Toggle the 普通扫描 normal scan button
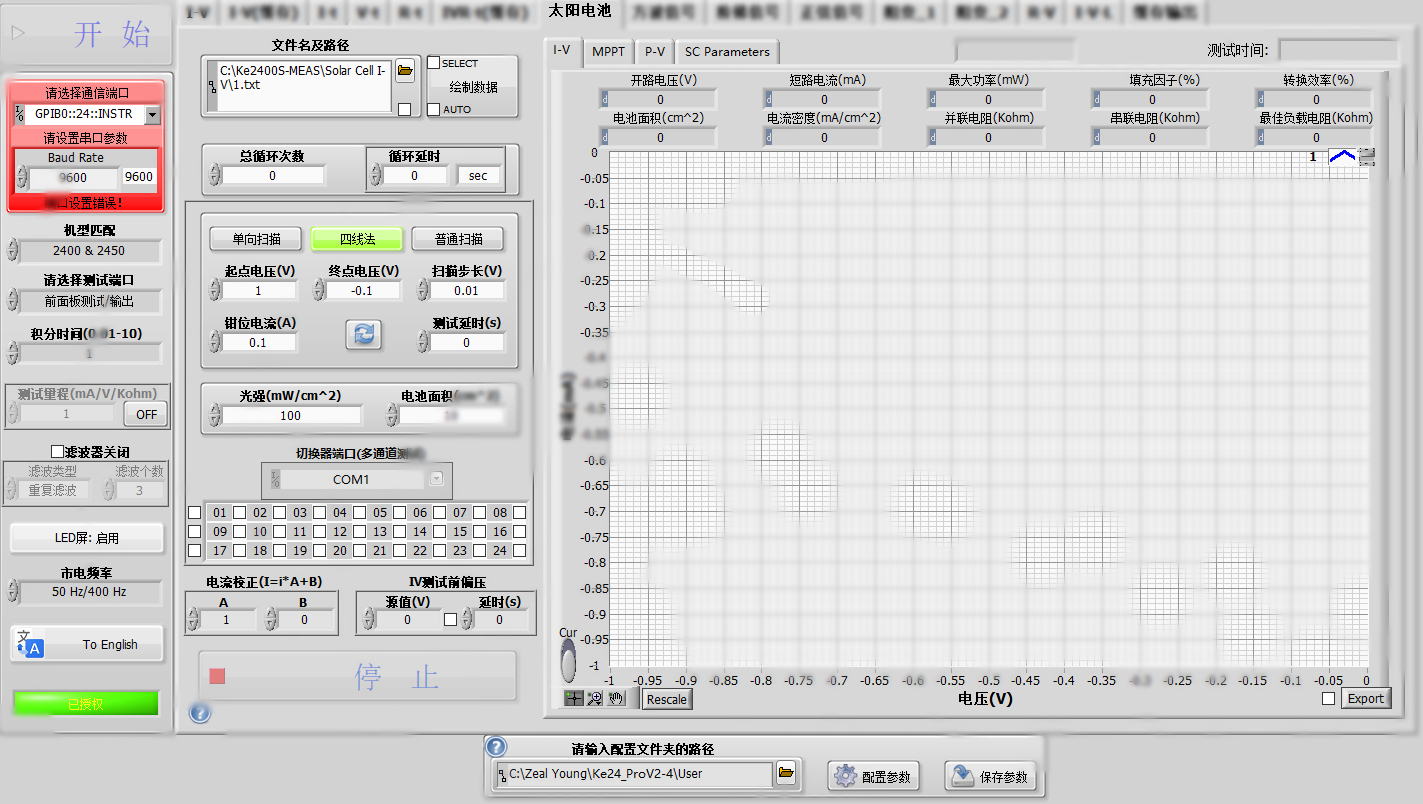Viewport: 1423px width, 804px height. point(458,239)
